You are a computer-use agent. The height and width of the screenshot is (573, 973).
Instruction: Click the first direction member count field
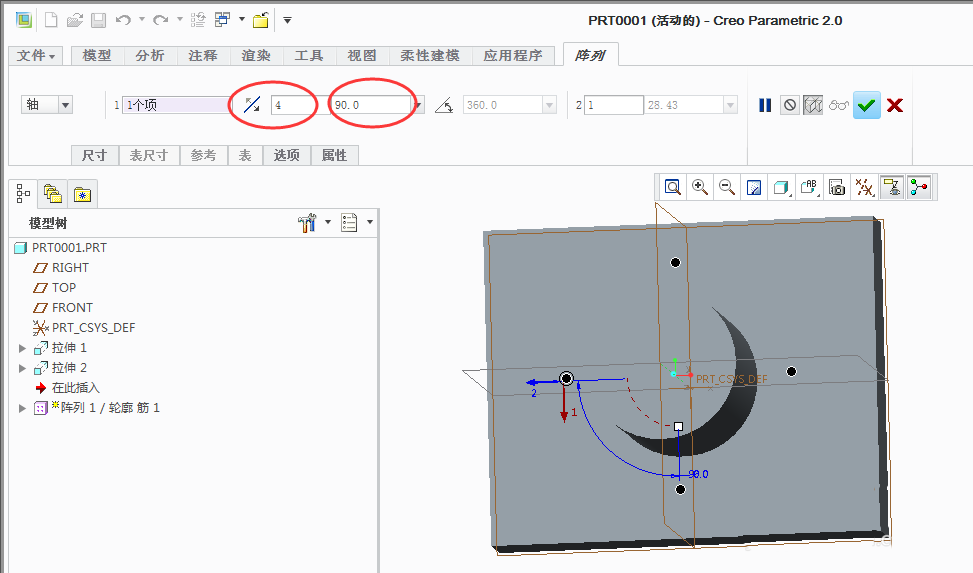pyautogui.click(x=294, y=105)
